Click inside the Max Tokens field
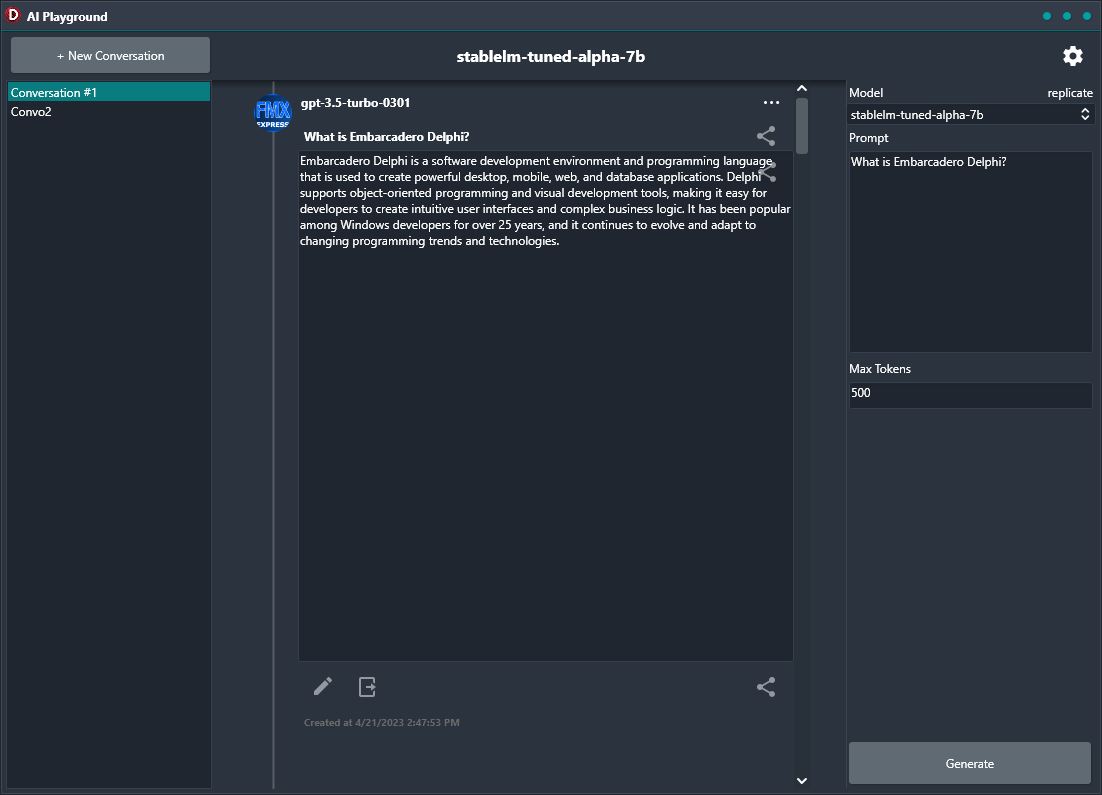1102x795 pixels. pos(969,393)
